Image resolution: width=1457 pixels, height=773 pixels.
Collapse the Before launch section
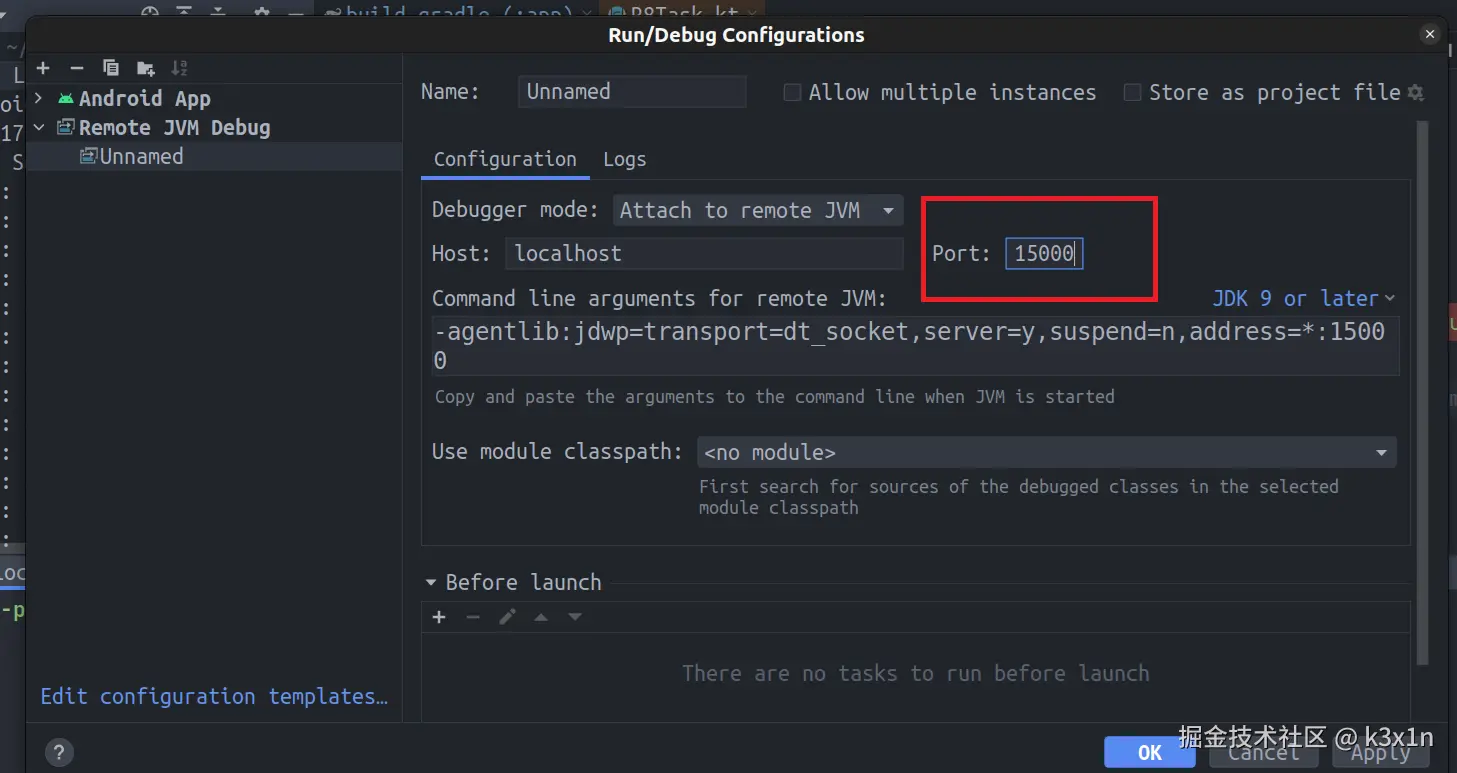point(431,582)
